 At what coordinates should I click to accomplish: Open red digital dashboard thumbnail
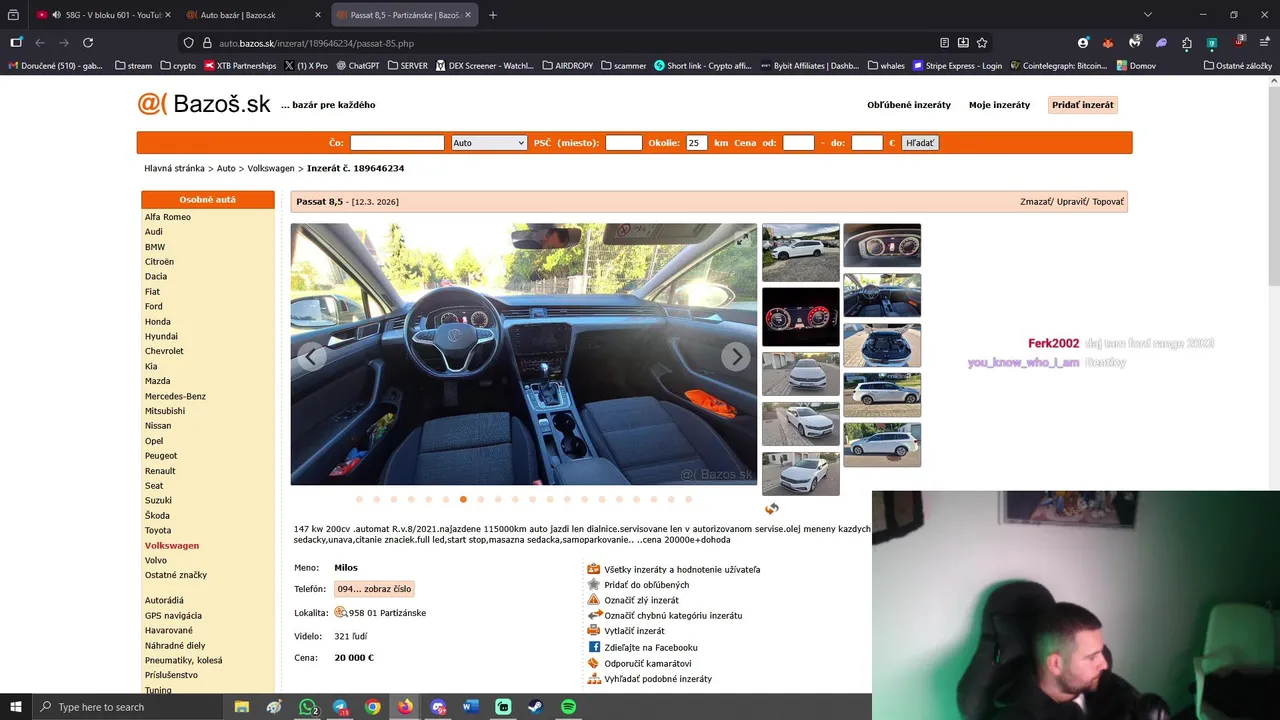[801, 317]
